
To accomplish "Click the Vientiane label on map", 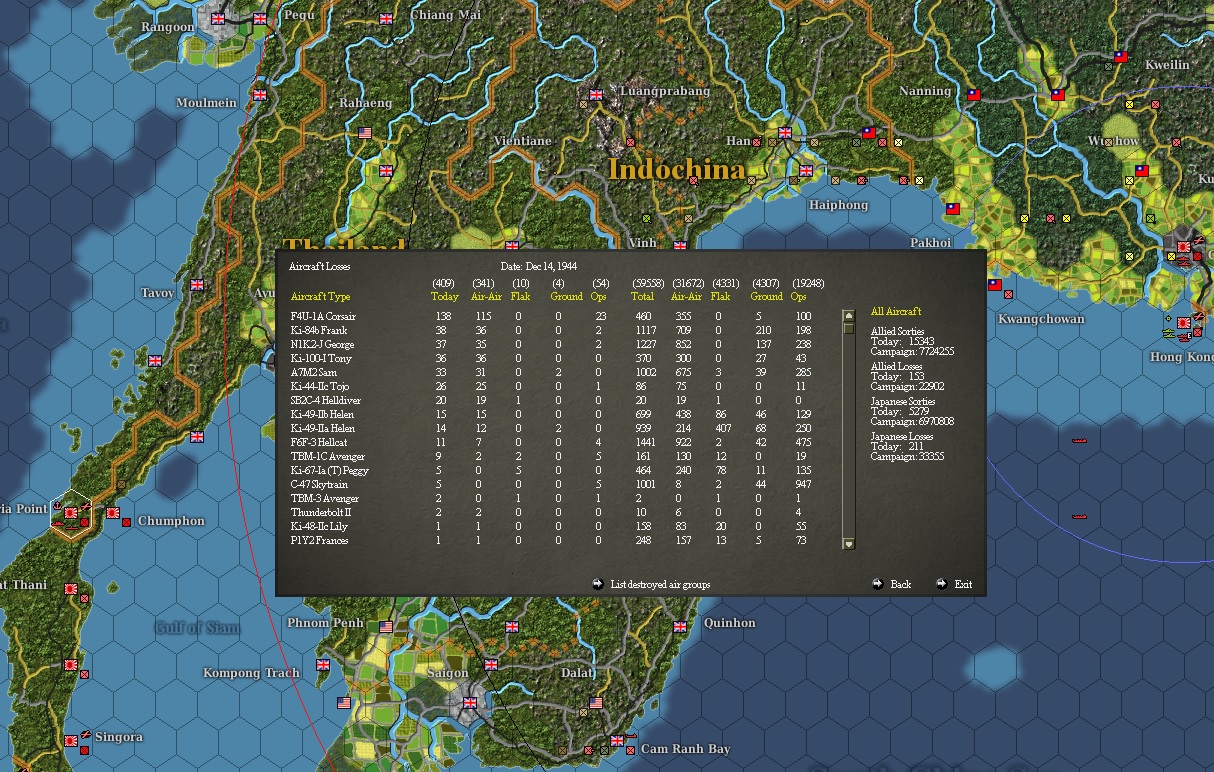I will pos(523,141).
